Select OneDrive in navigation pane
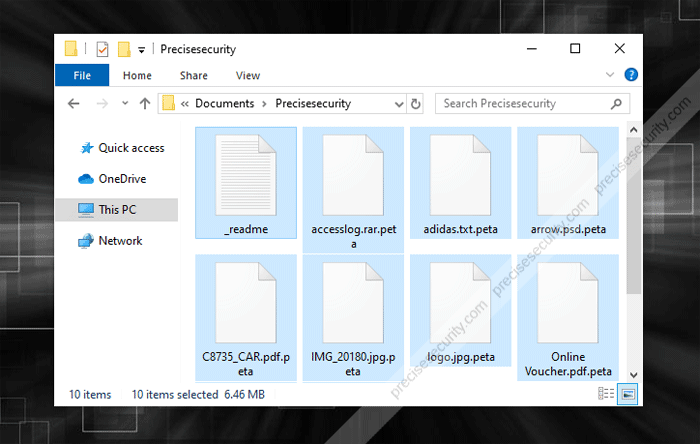This screenshot has height=444, width=700. pyautogui.click(x=112, y=178)
